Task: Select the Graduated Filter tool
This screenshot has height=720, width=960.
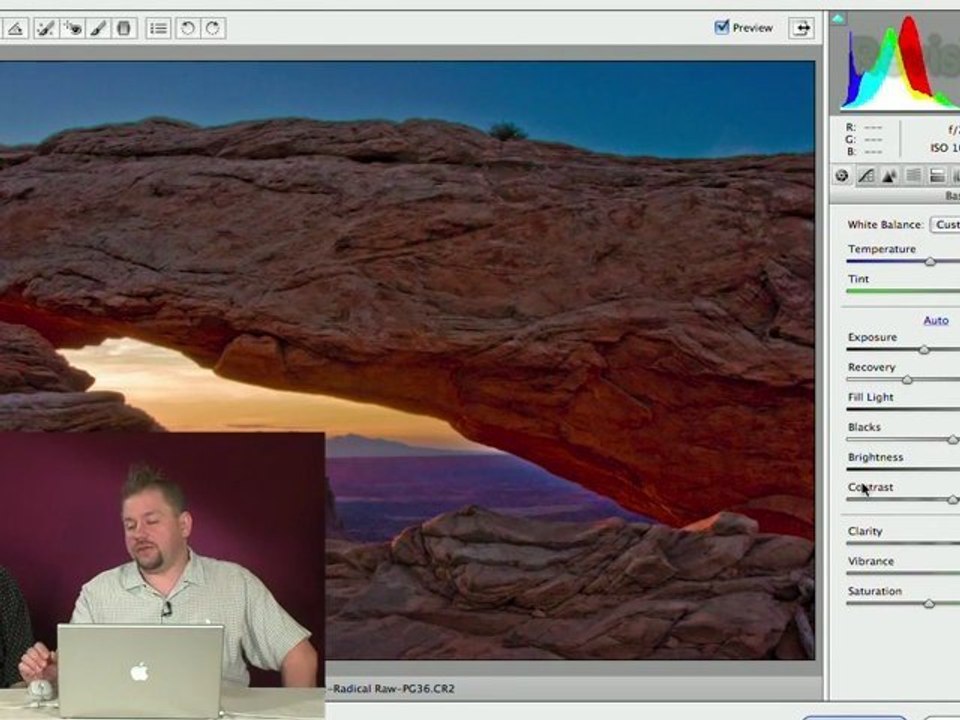Action: (x=124, y=28)
